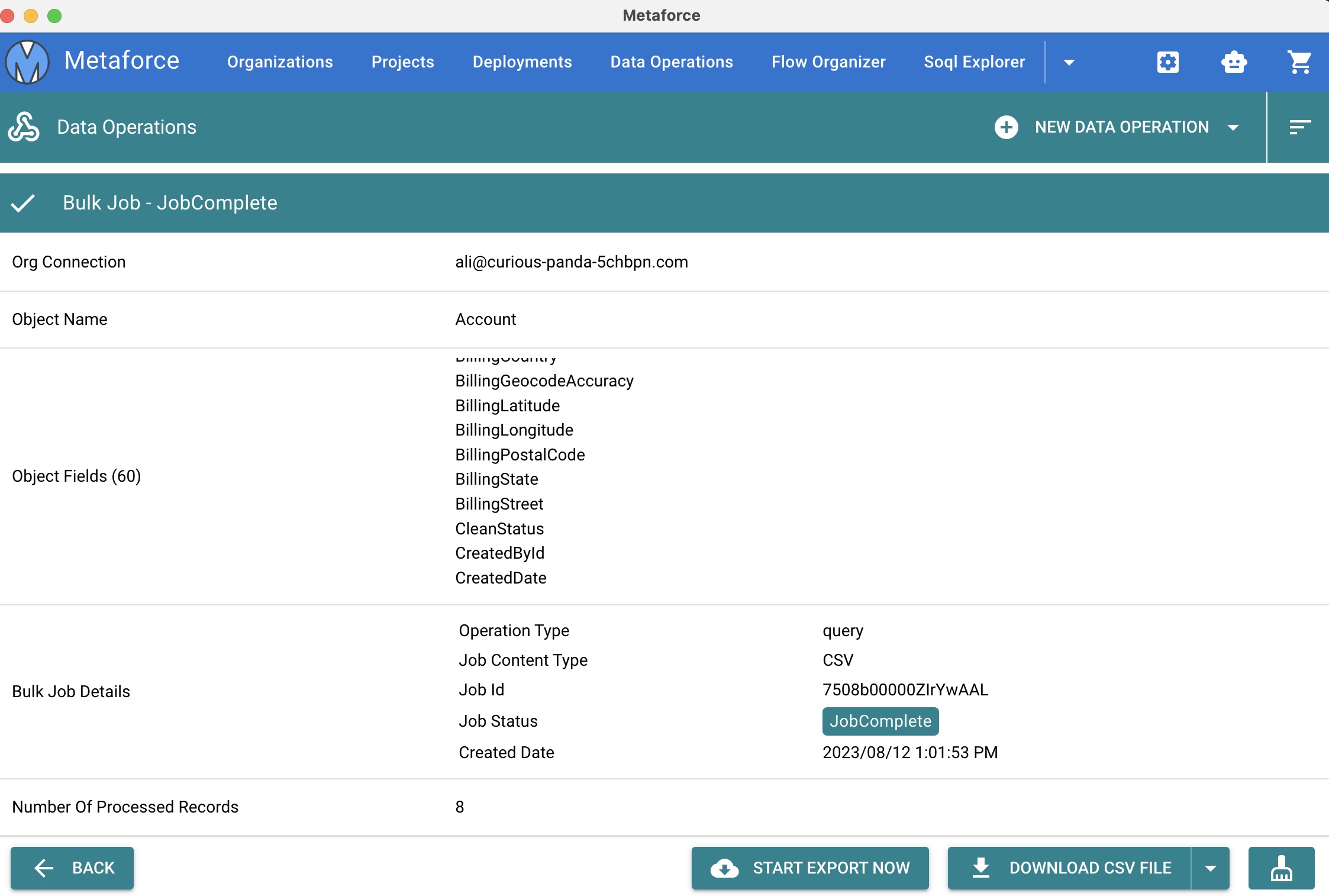Select the BillingLatitude field

pyautogui.click(x=507, y=406)
